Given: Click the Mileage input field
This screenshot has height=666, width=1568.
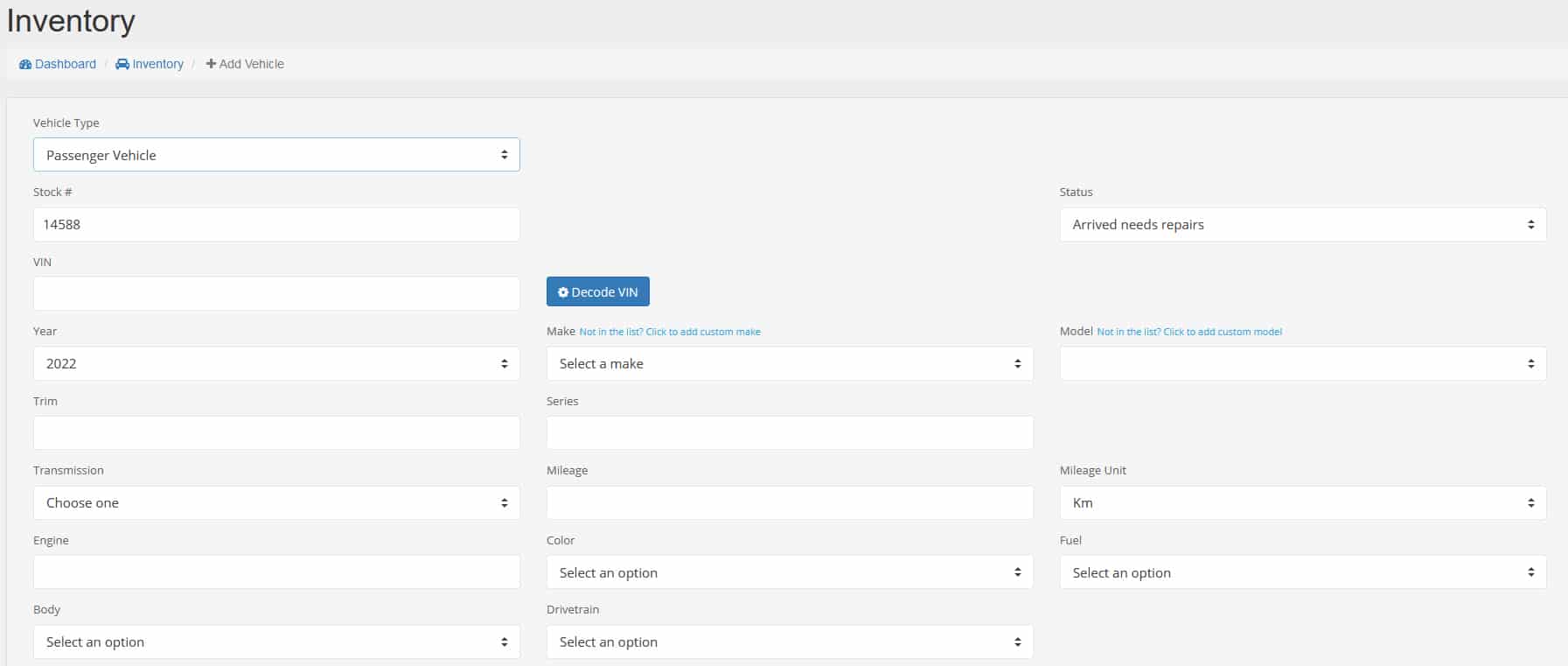Looking at the screenshot, I should coord(790,502).
